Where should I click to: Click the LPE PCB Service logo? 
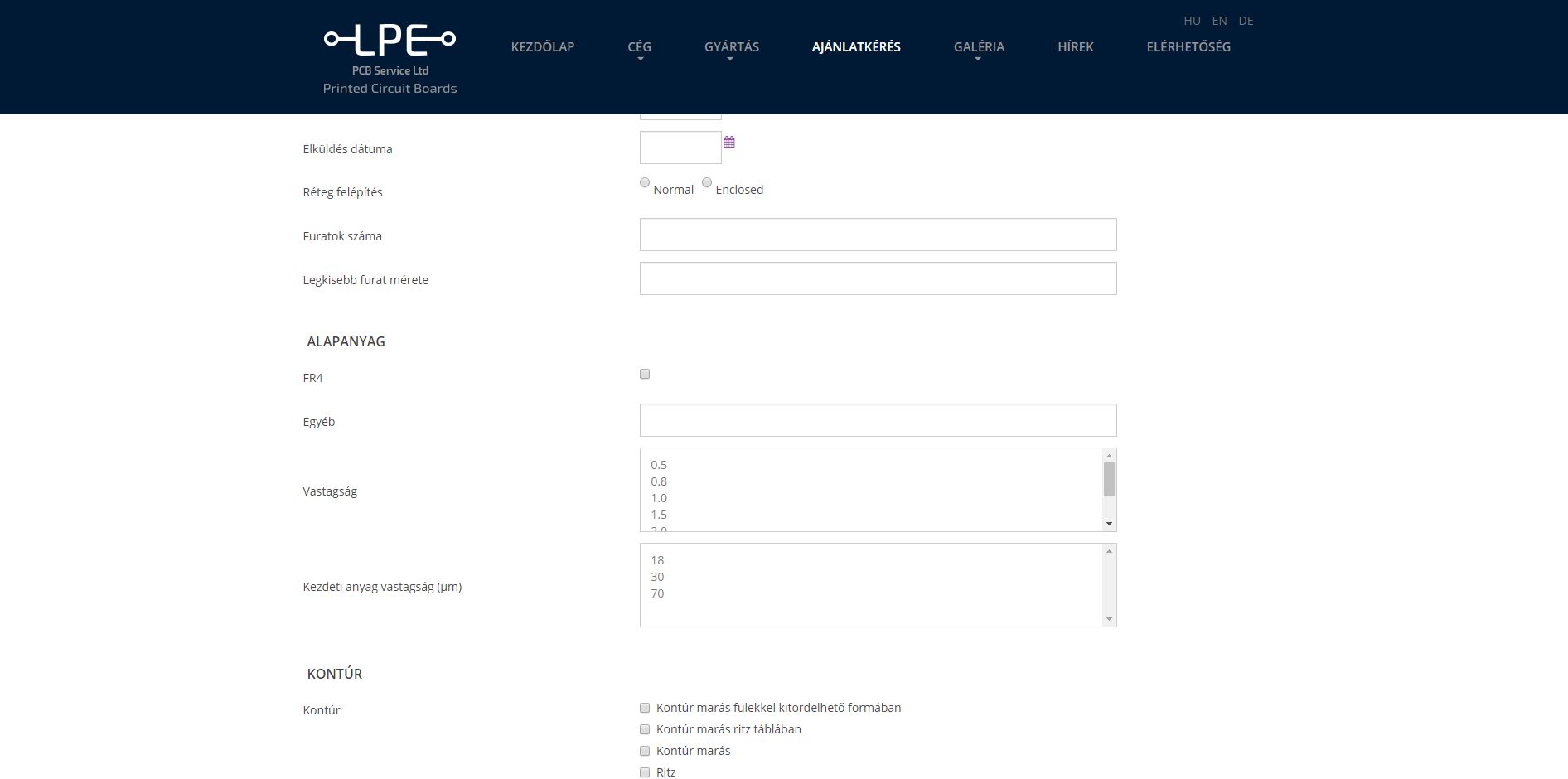pos(390,60)
